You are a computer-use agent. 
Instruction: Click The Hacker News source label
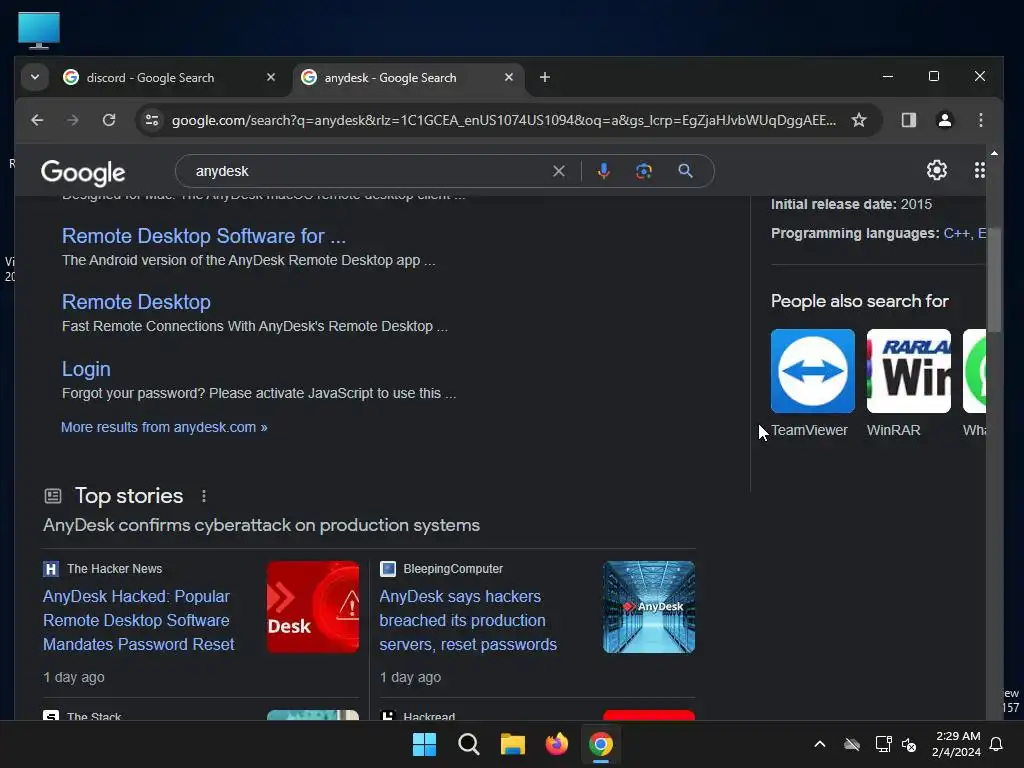[x=114, y=569]
